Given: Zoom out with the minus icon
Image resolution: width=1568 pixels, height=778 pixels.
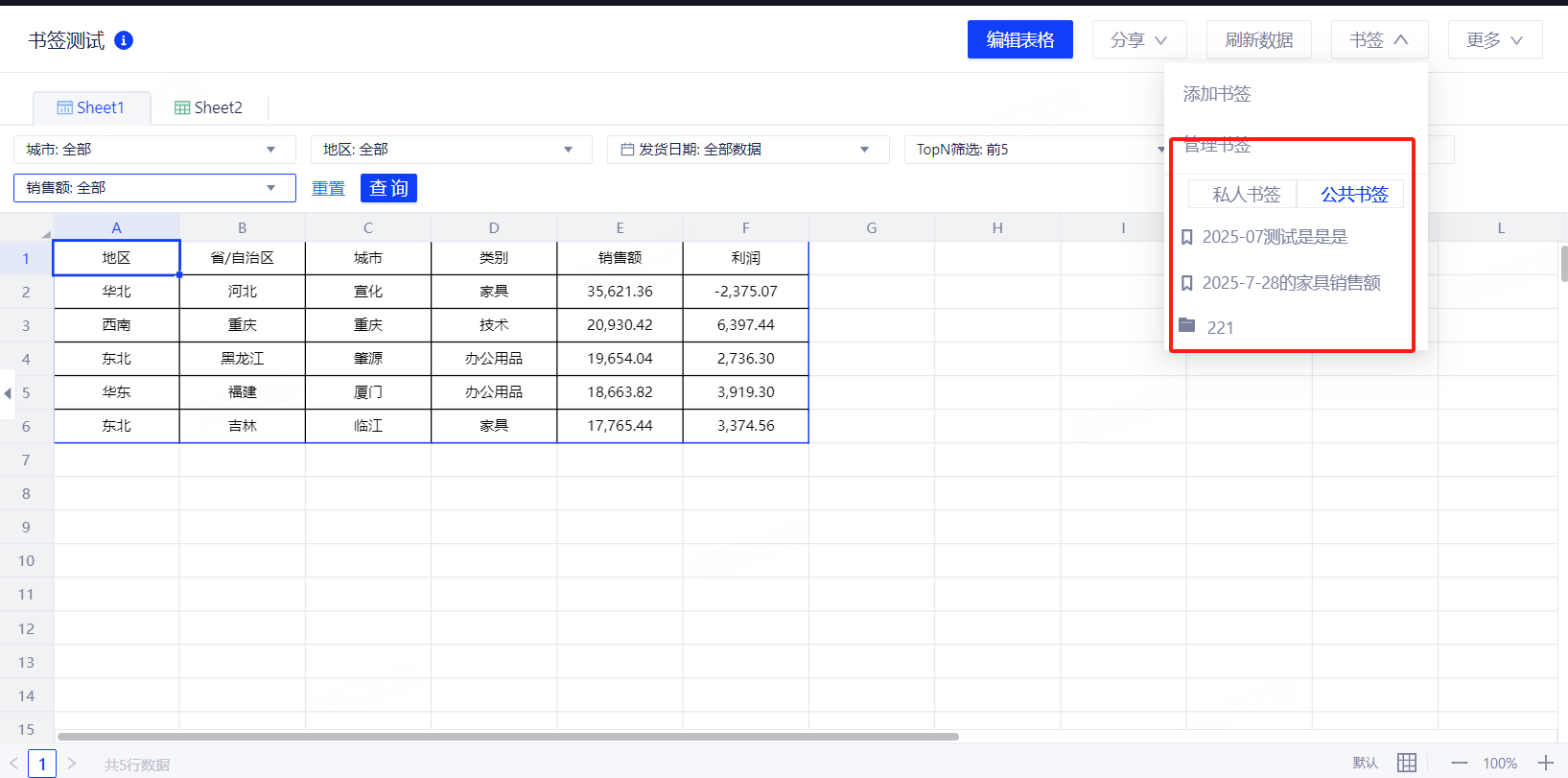Looking at the screenshot, I should tap(1459, 763).
